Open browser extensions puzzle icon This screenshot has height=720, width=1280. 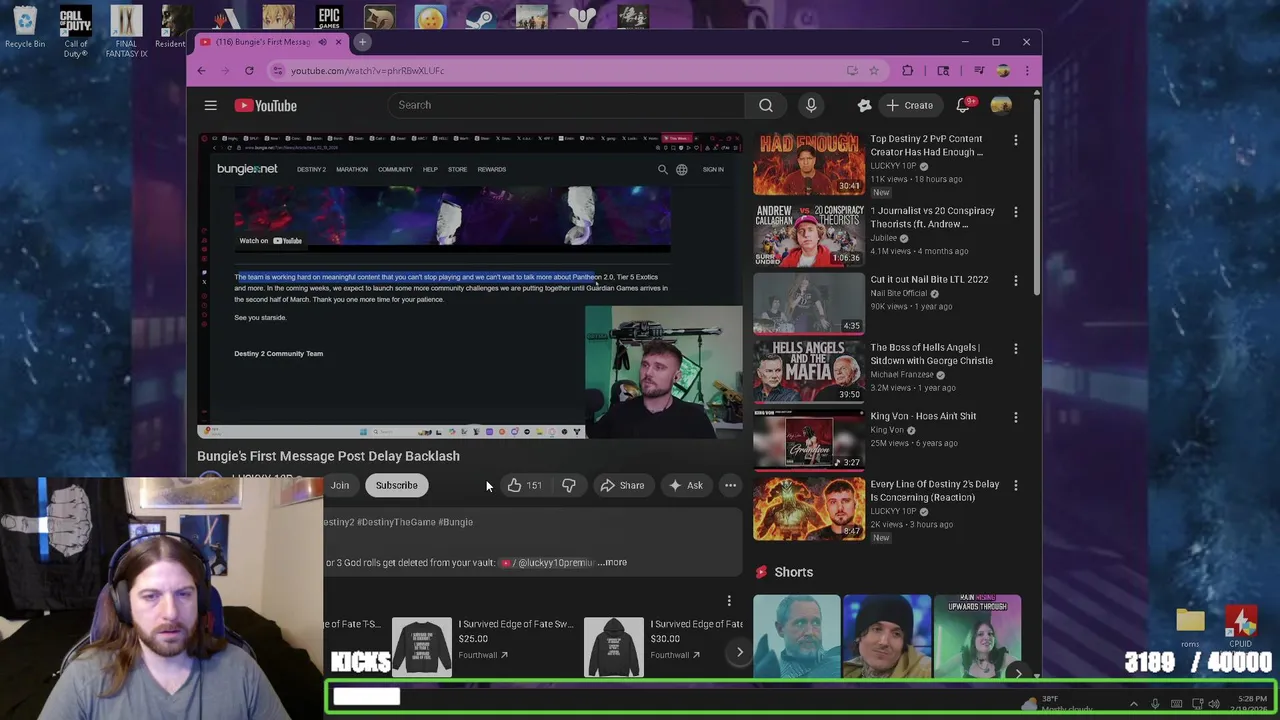(907, 70)
